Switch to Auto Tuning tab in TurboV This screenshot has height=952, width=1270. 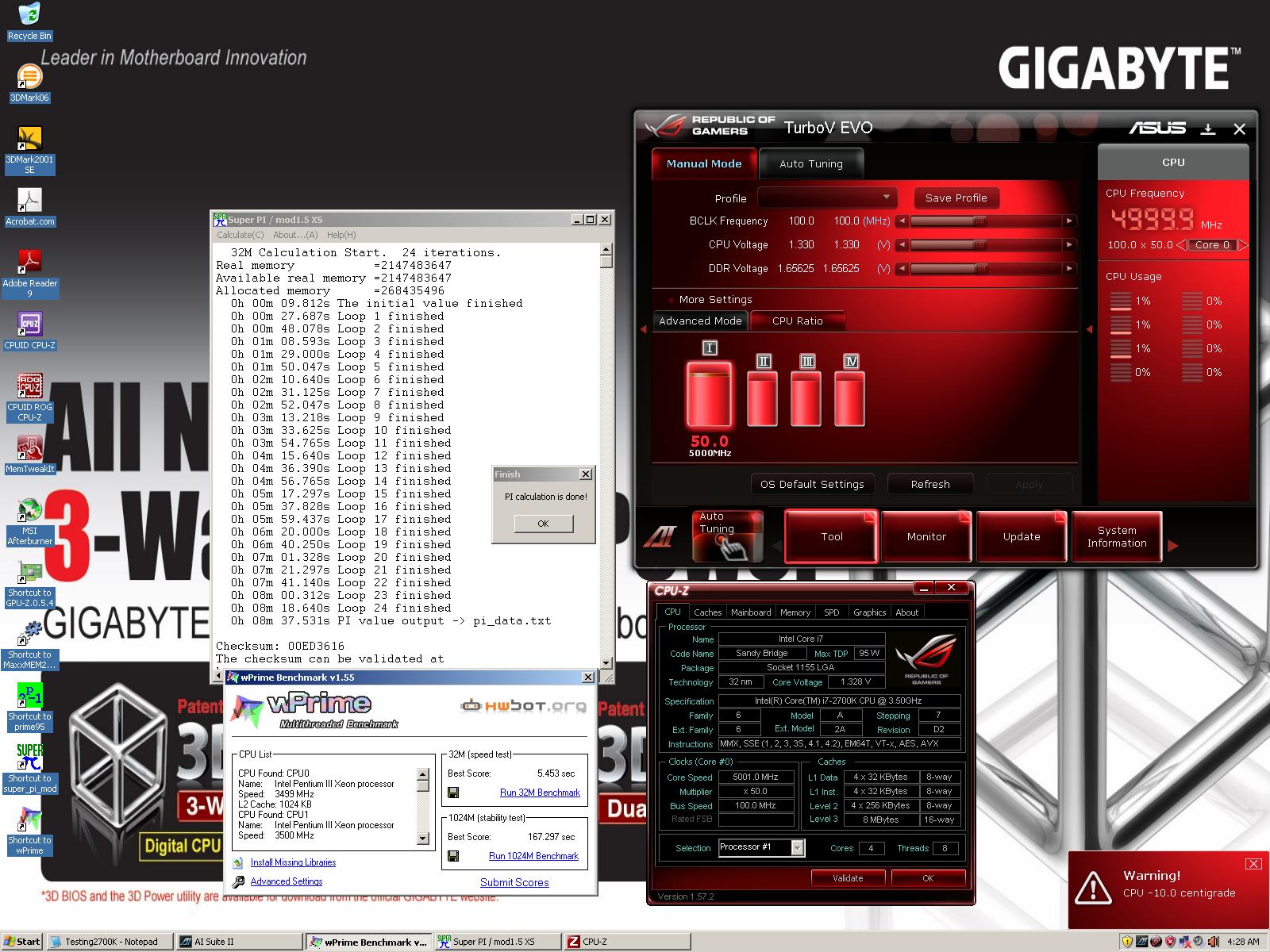(810, 163)
